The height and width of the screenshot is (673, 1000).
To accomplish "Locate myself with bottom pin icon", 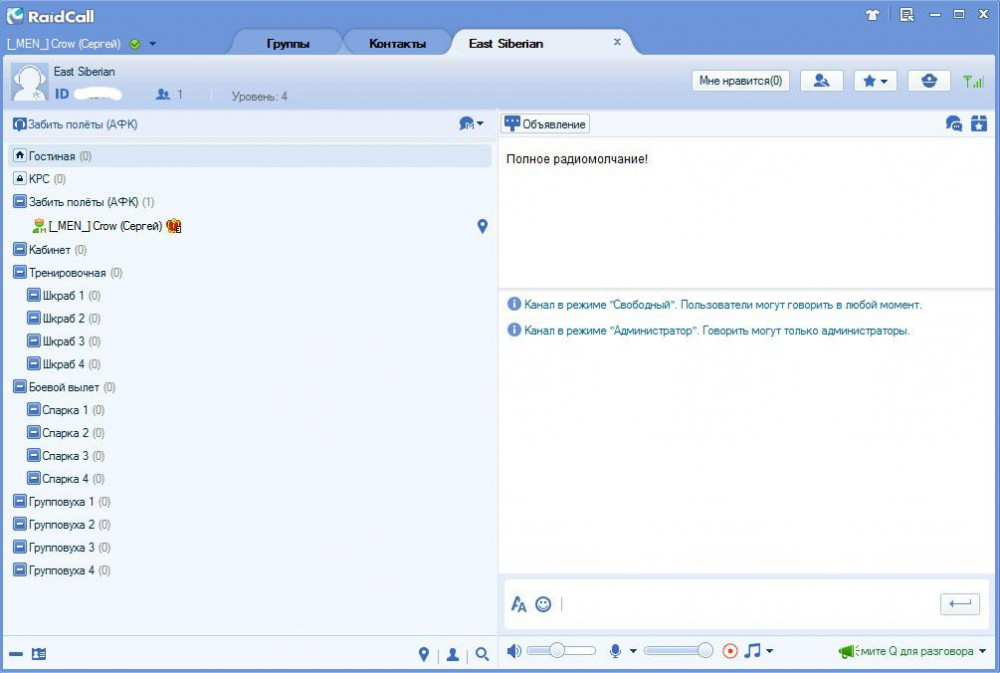I will 423,654.
